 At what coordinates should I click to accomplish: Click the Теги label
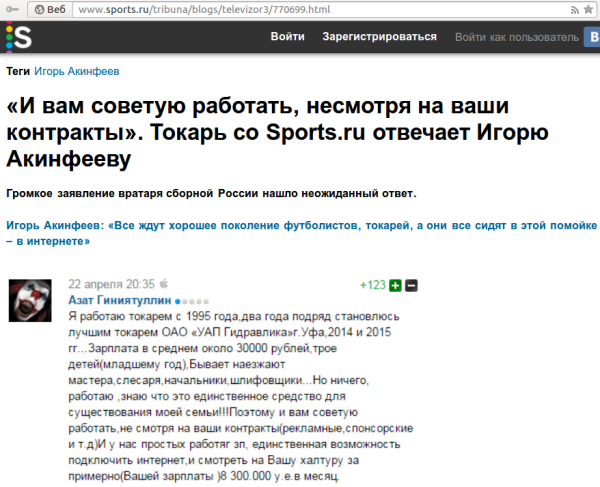point(18,72)
